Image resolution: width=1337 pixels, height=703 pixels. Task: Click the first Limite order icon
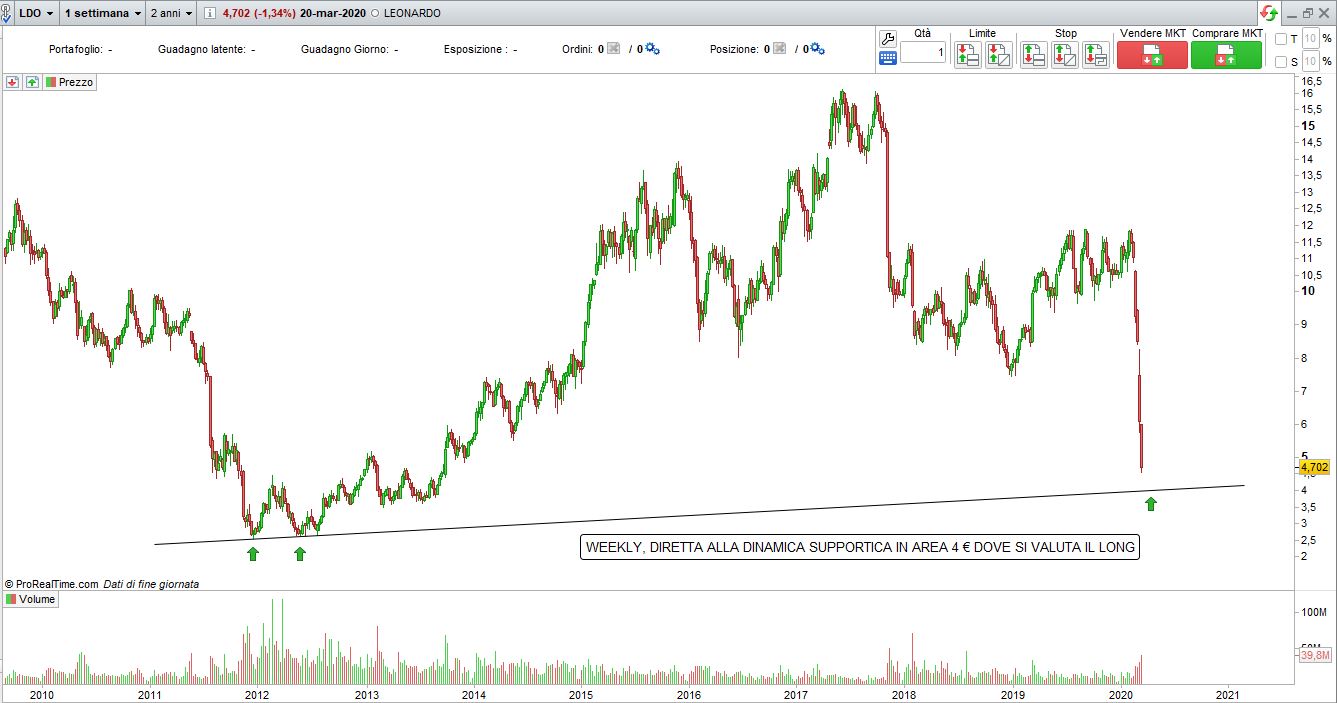[967, 55]
